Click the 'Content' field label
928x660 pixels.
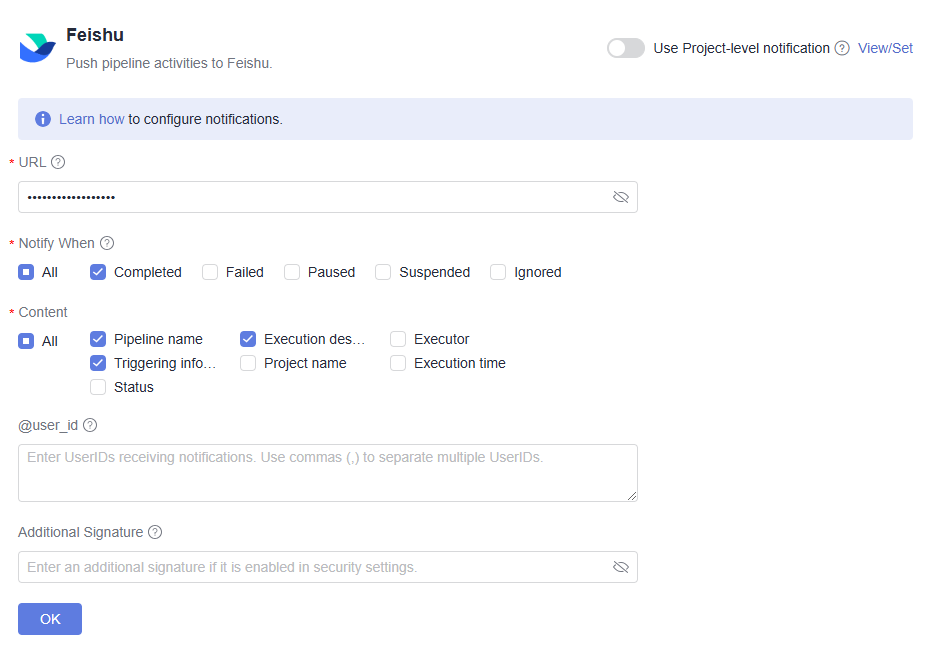coord(43,312)
